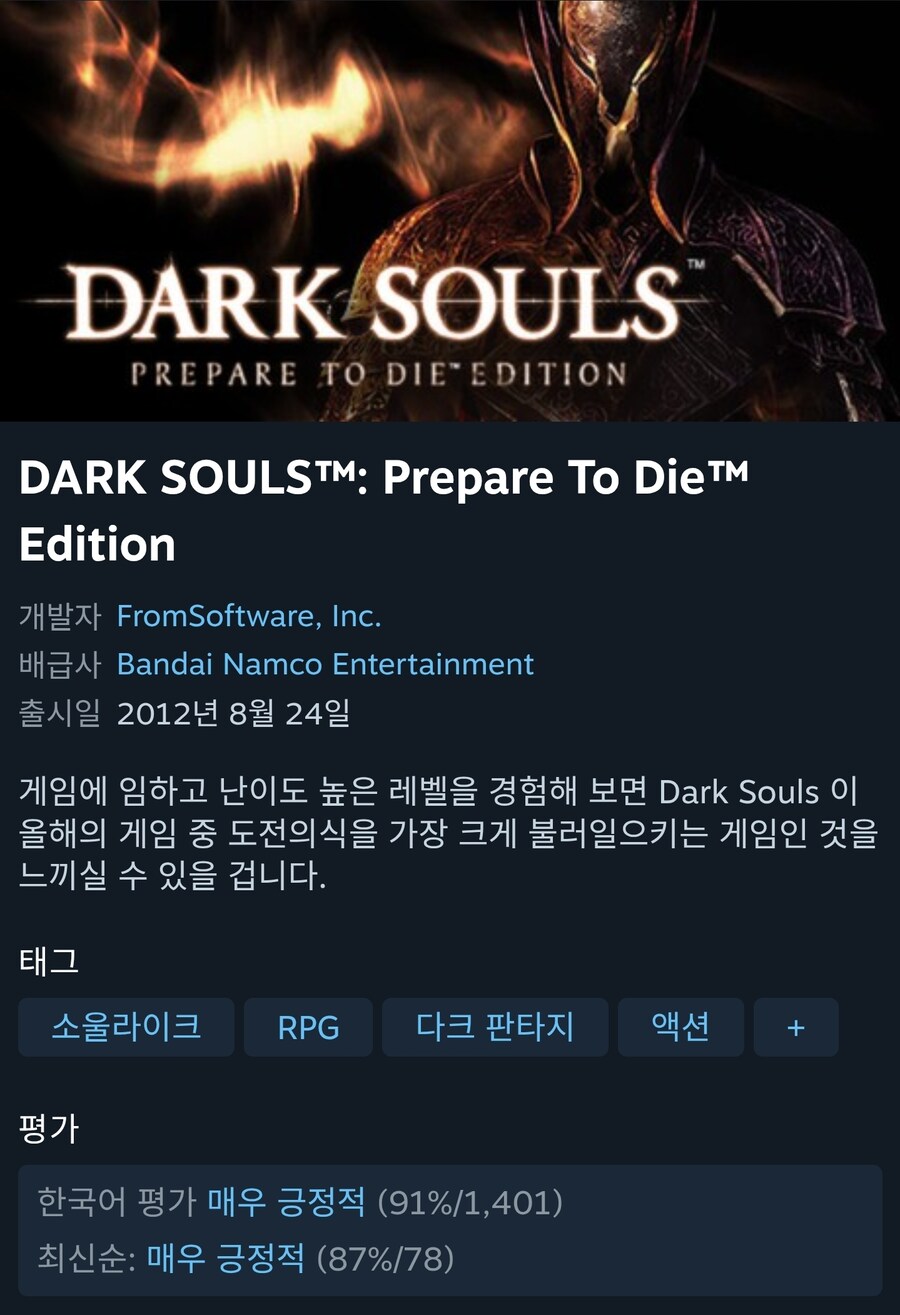Screen dimensions: 900x1315
Task: Open Korean reviews 매우 긍정적 link
Action: (x=286, y=1201)
